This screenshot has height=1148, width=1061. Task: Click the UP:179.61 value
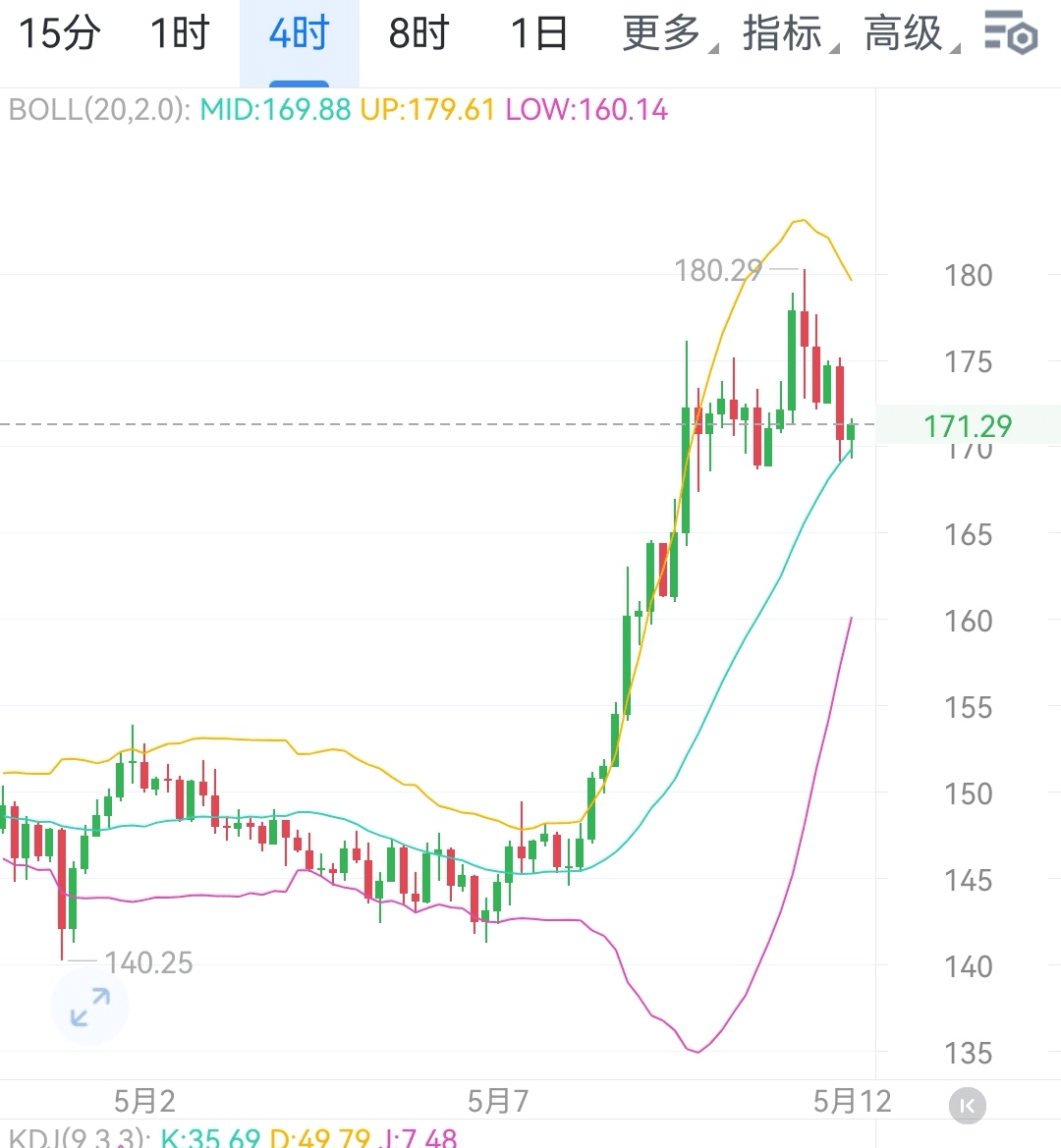(x=427, y=110)
